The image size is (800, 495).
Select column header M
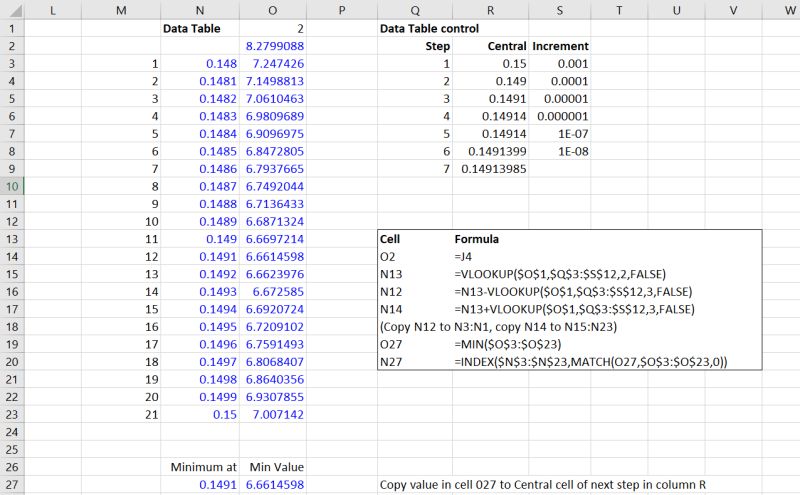click(x=121, y=10)
